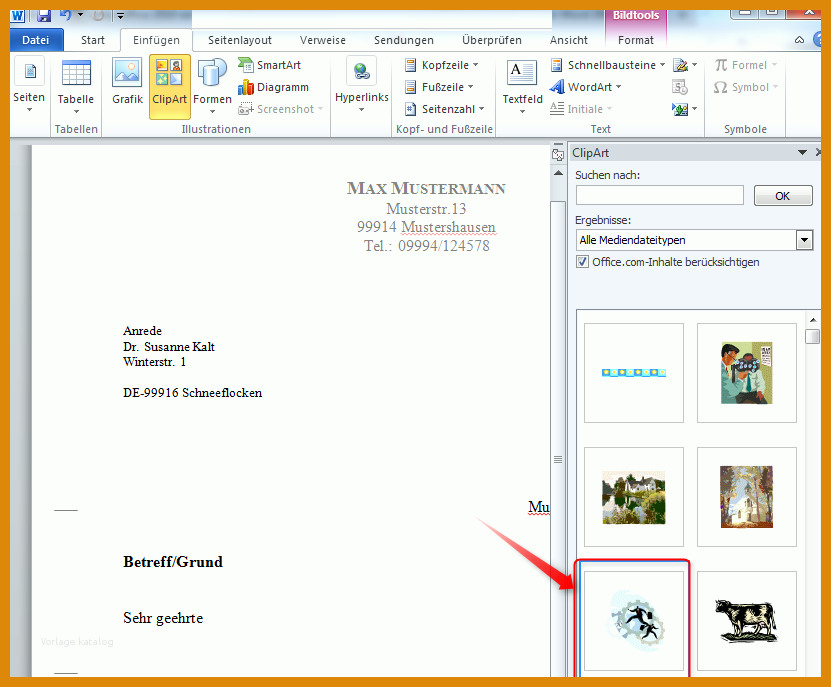Screen dimensions: 831x687
Task: Insert a Grafik picture
Action: [x=127, y=82]
